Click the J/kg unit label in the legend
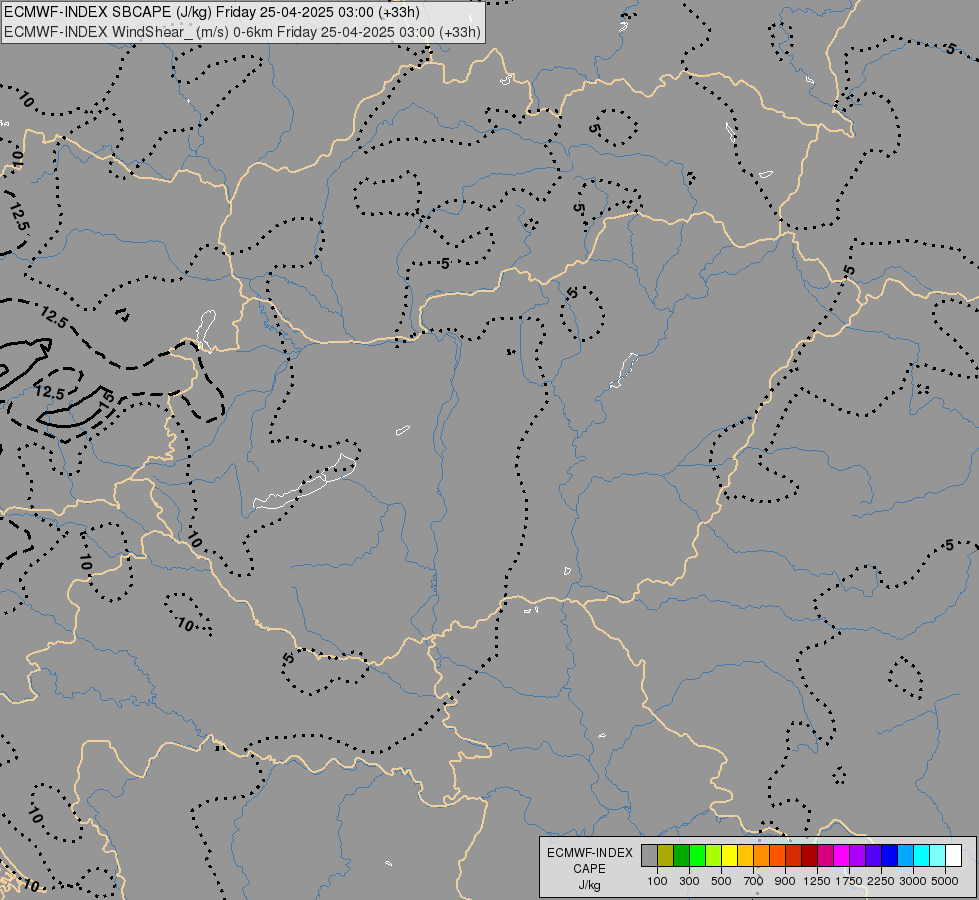 click(x=589, y=885)
